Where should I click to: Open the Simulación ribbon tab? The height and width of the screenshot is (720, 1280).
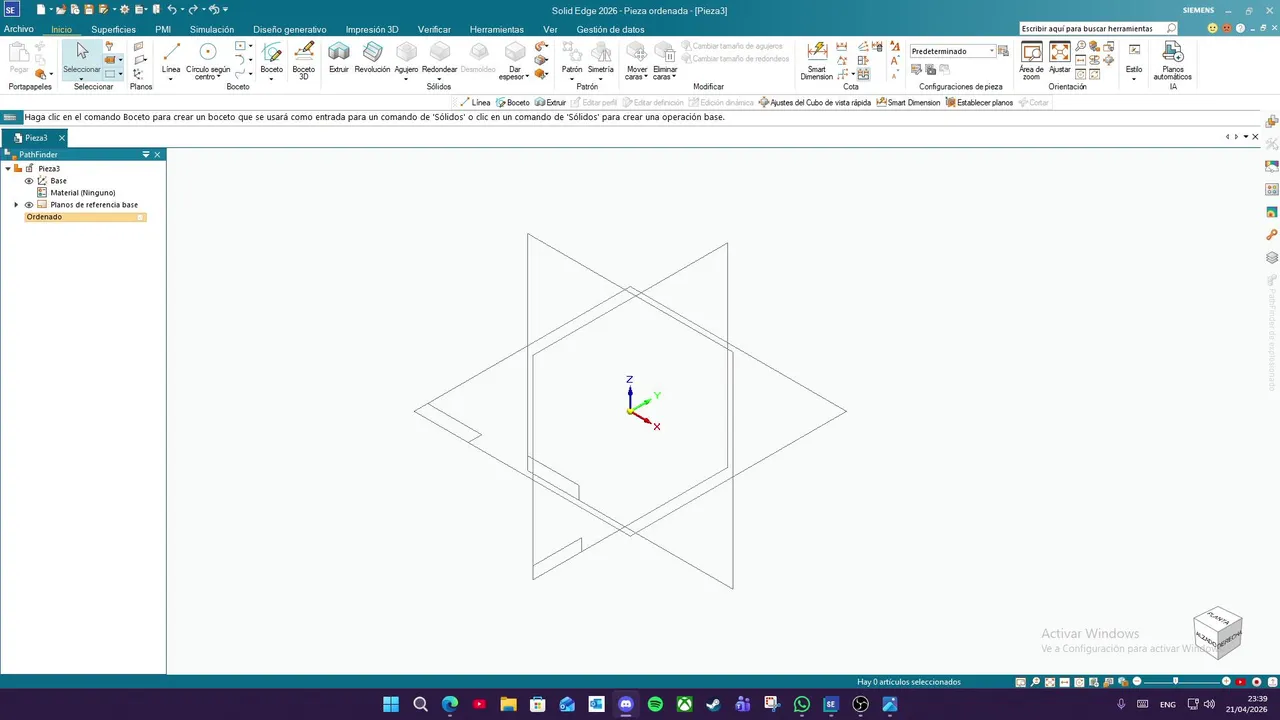(212, 29)
